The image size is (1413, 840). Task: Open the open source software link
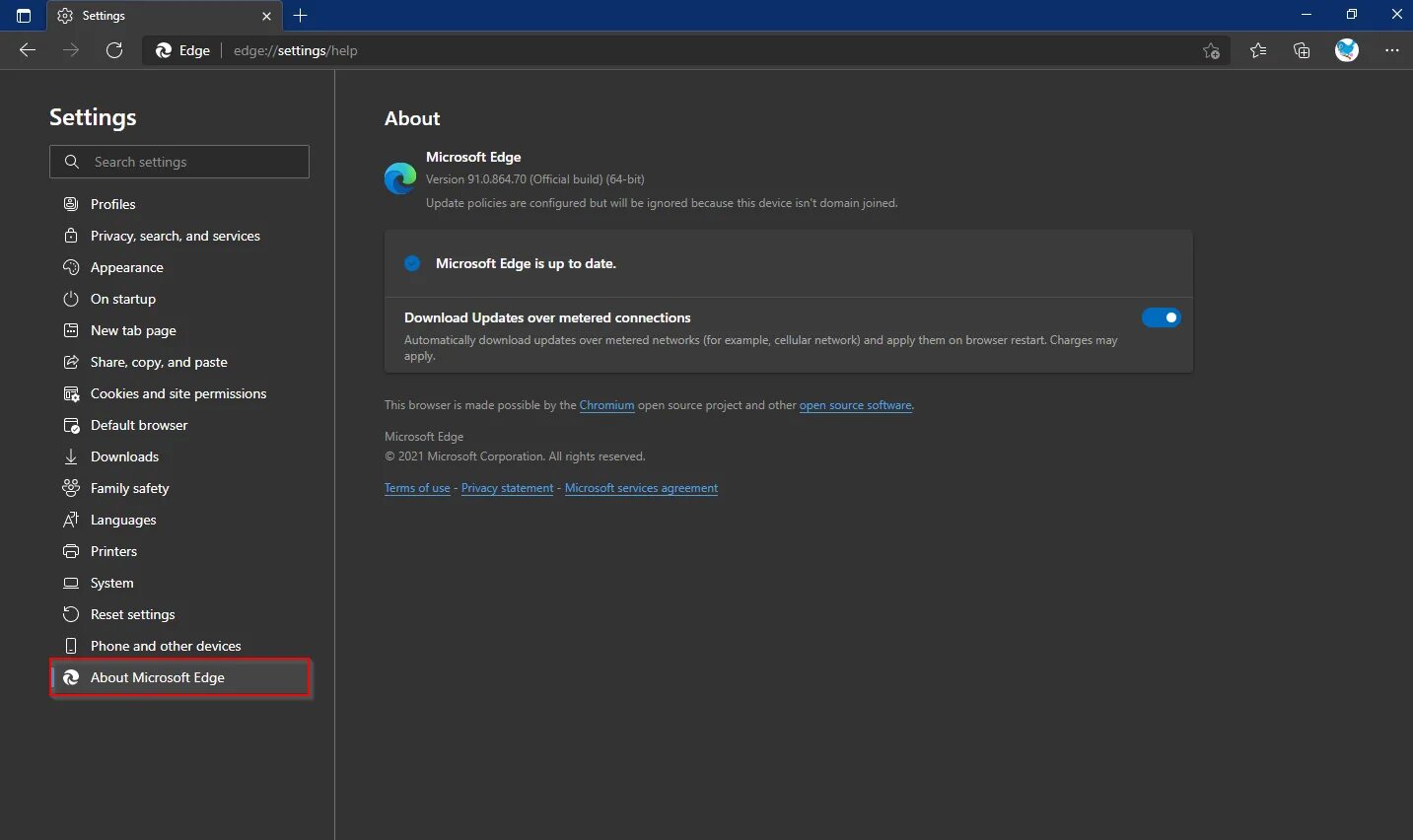[x=855, y=405]
